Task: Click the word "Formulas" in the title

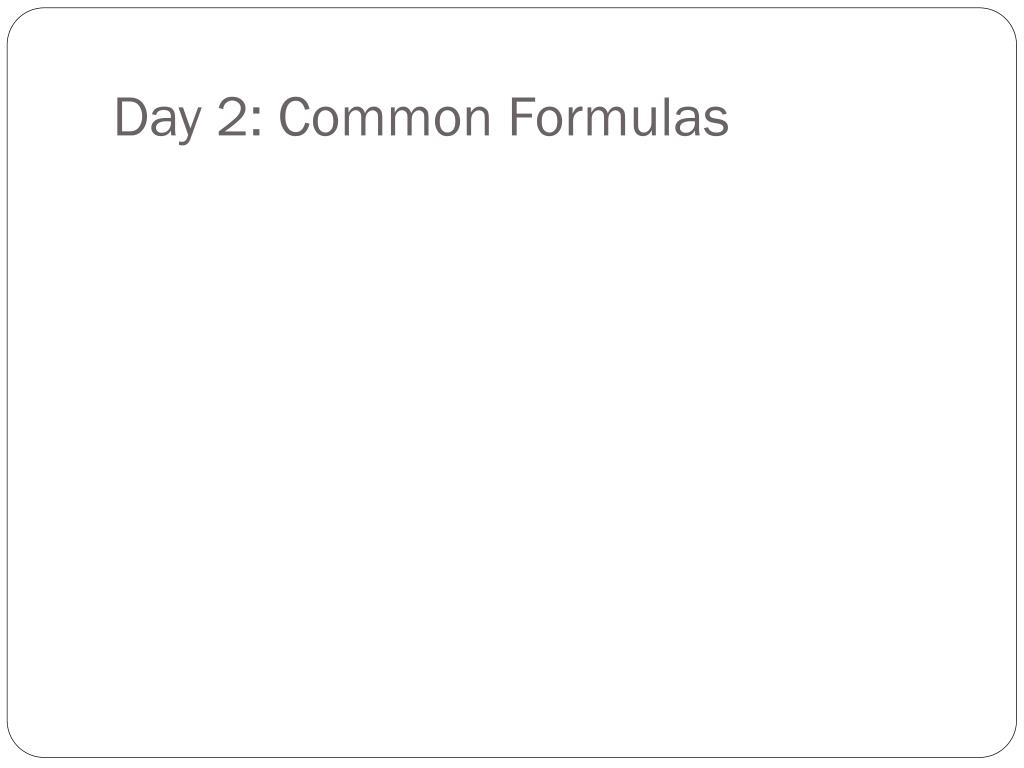Action: coord(618,116)
